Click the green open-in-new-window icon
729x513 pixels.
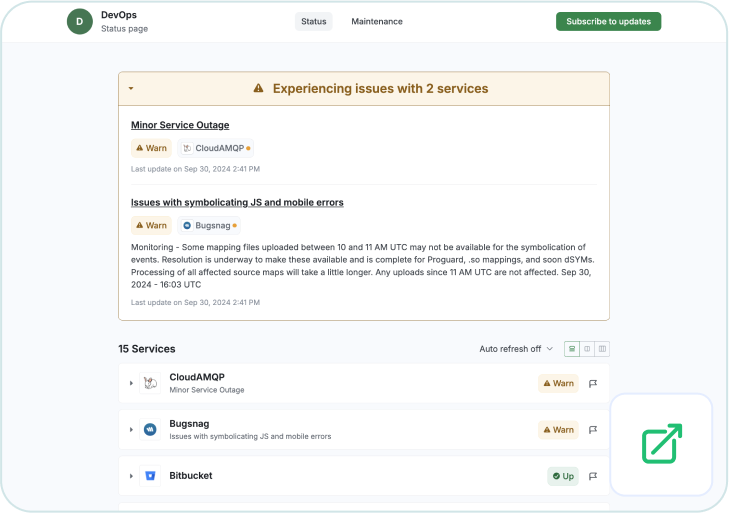tap(662, 444)
